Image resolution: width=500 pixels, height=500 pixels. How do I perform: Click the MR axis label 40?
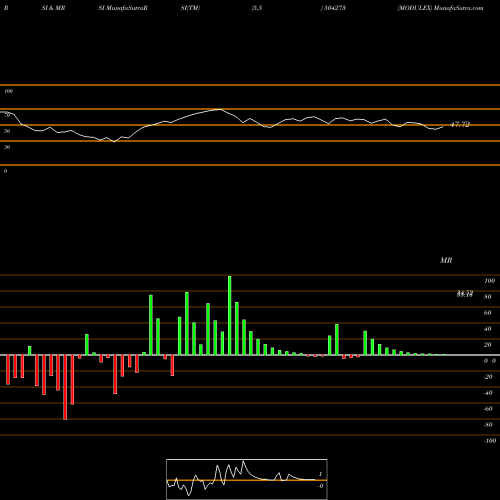[488, 329]
